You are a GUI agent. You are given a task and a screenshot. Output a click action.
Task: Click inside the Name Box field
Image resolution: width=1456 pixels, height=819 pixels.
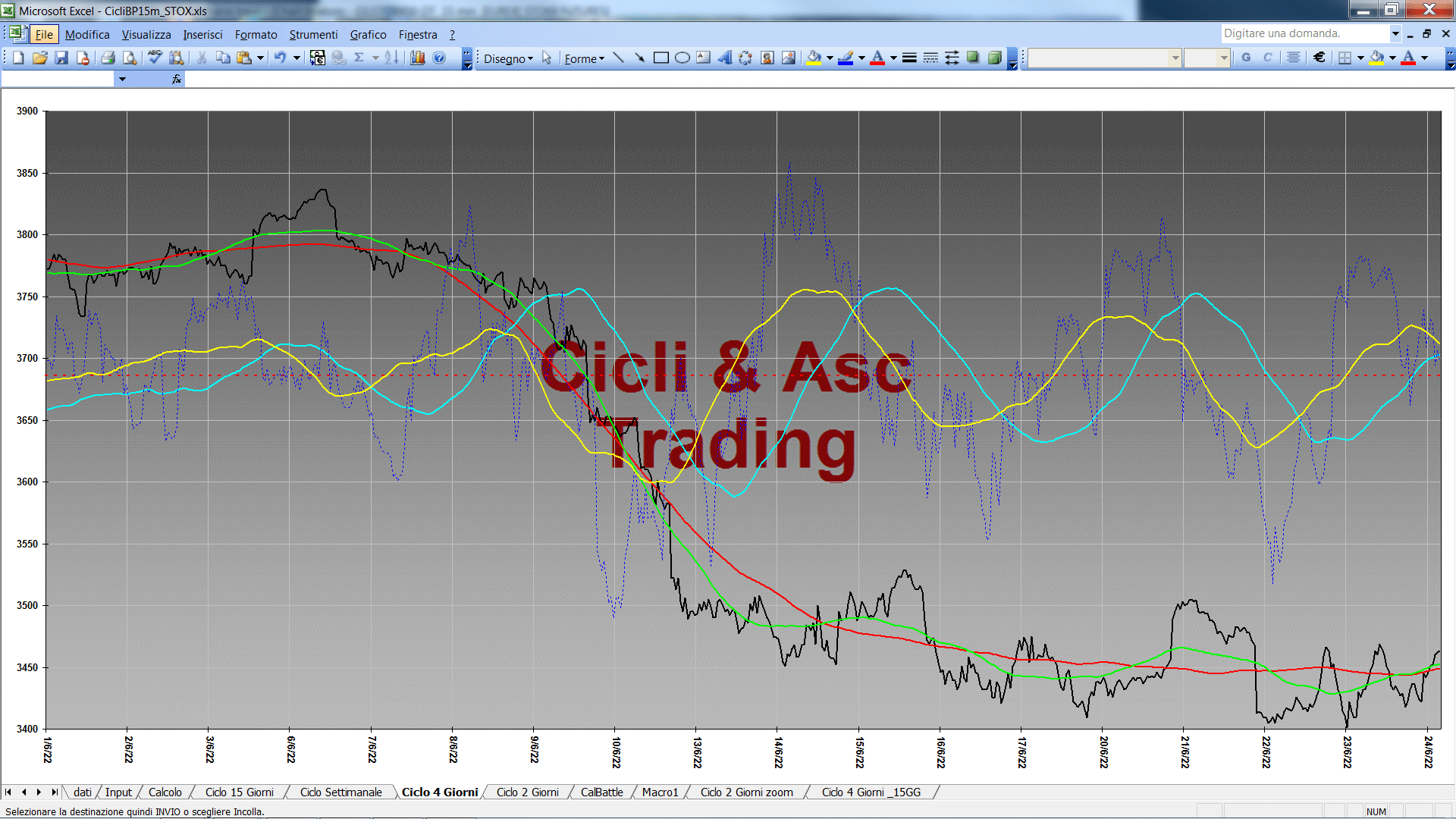point(58,79)
